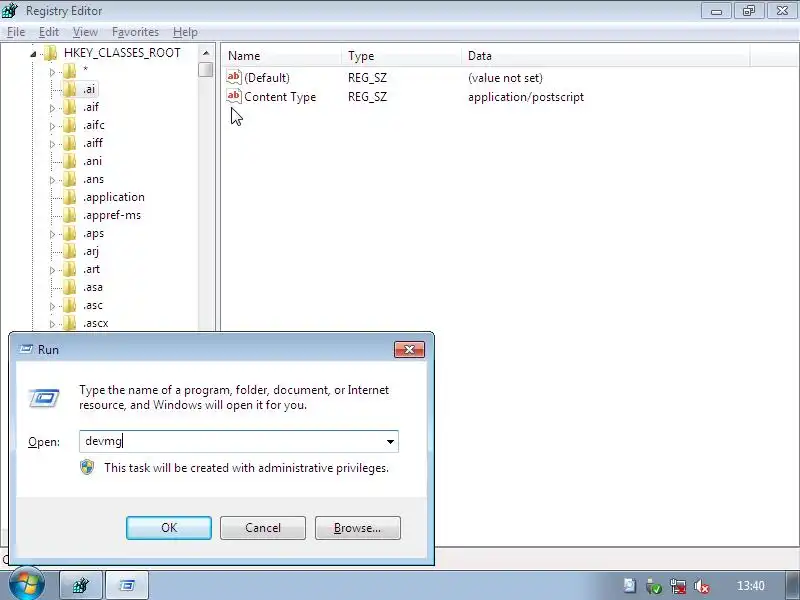Open the Help menu
This screenshot has height=600, width=800.
pyautogui.click(x=185, y=32)
